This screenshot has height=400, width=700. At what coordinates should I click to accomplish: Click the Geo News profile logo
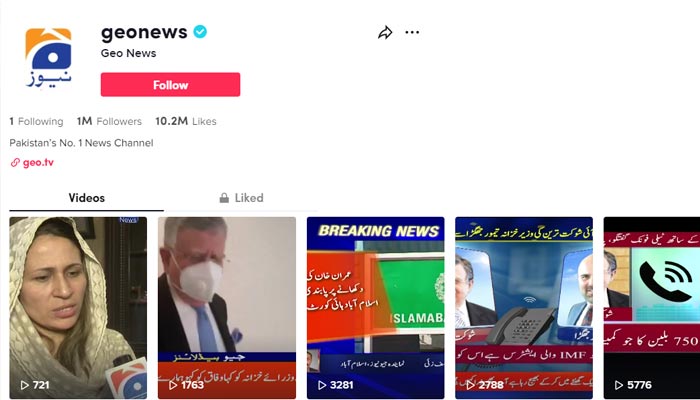coord(48,57)
